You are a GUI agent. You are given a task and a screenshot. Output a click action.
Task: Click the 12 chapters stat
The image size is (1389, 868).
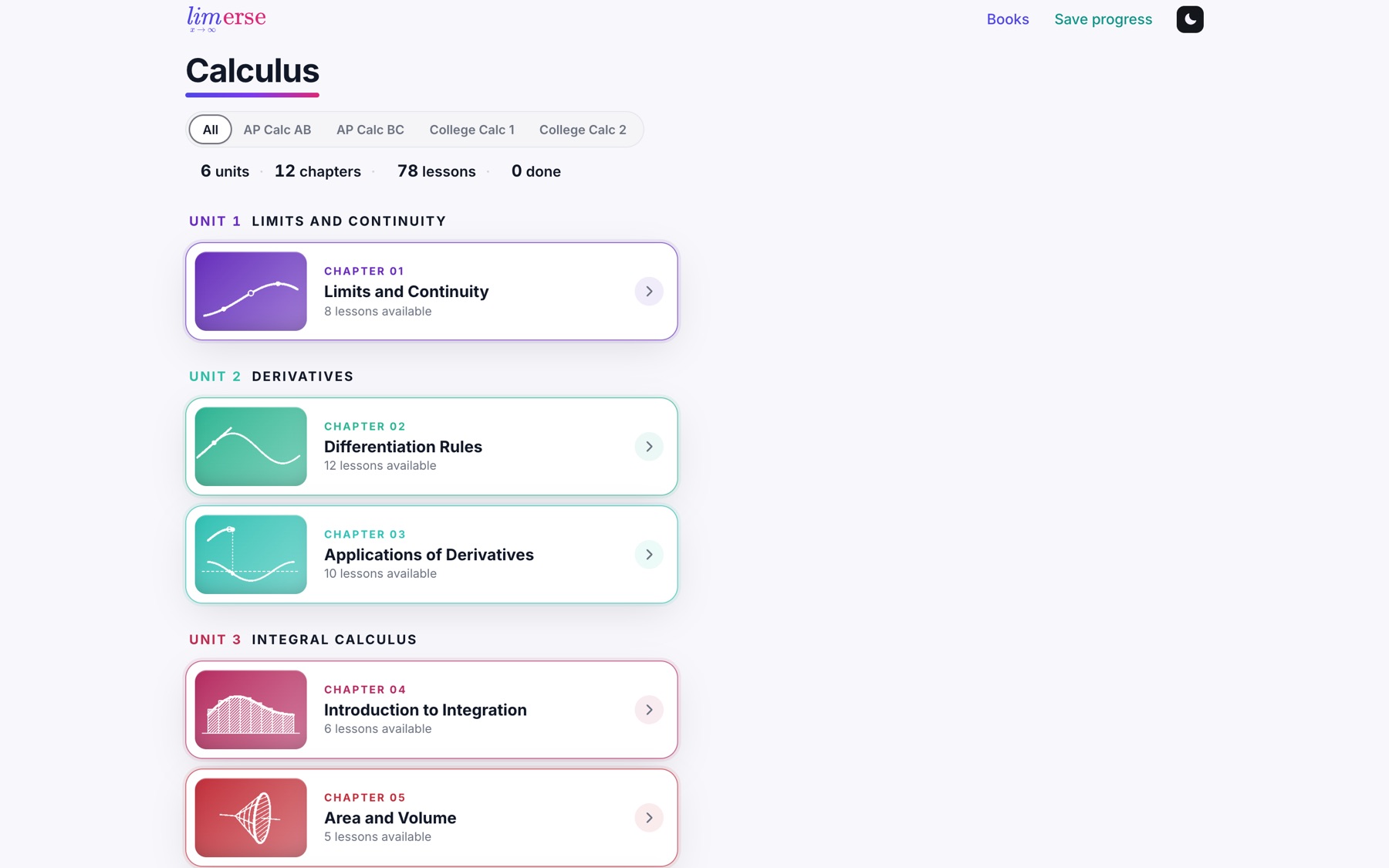[x=317, y=171]
